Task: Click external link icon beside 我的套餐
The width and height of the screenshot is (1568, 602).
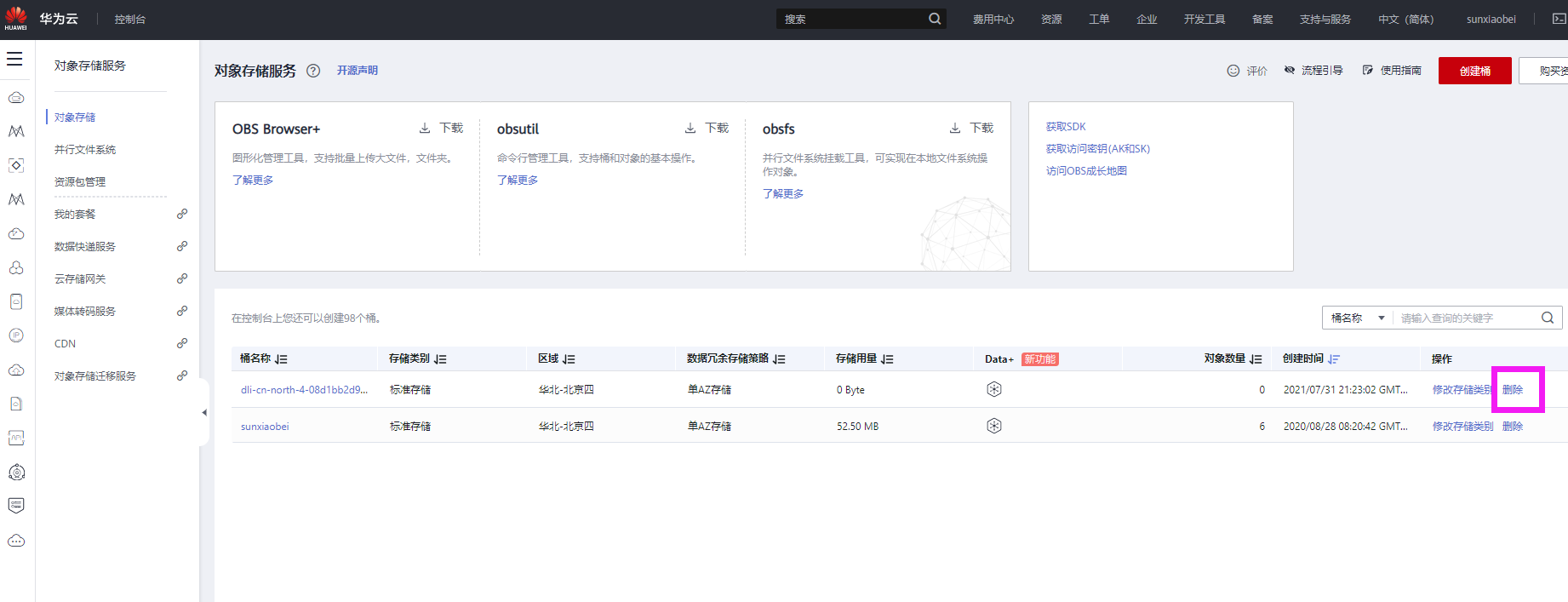Action: pos(182,214)
